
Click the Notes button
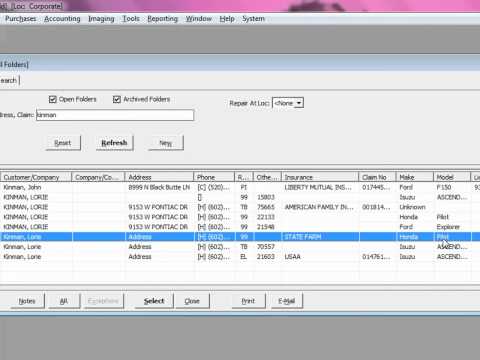[27, 301]
